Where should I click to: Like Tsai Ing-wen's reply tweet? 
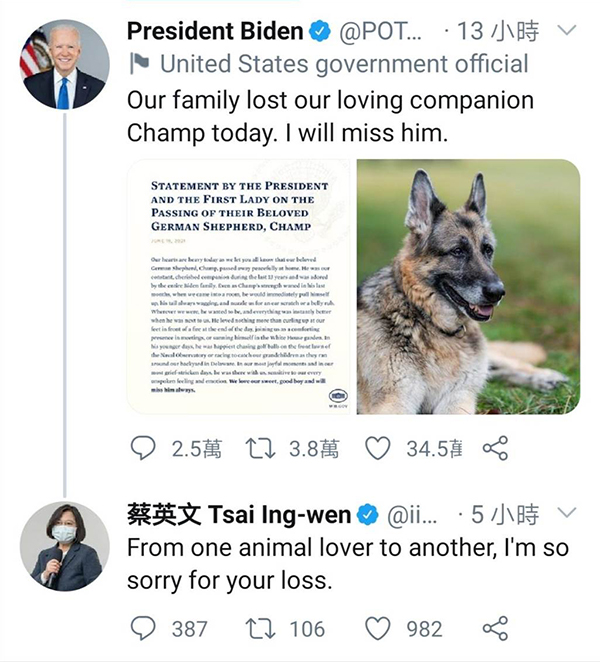pyautogui.click(x=377, y=628)
